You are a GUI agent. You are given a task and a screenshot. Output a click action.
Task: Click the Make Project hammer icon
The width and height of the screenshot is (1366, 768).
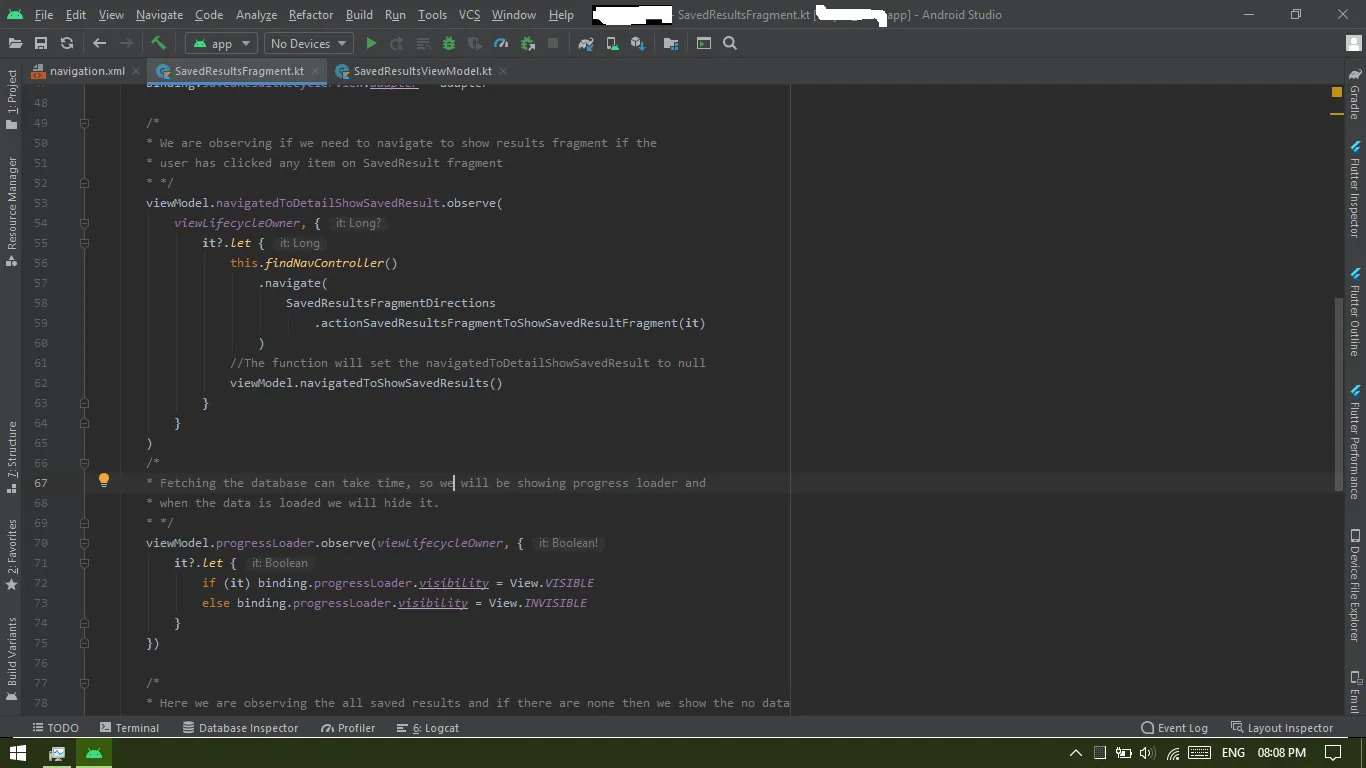(158, 43)
